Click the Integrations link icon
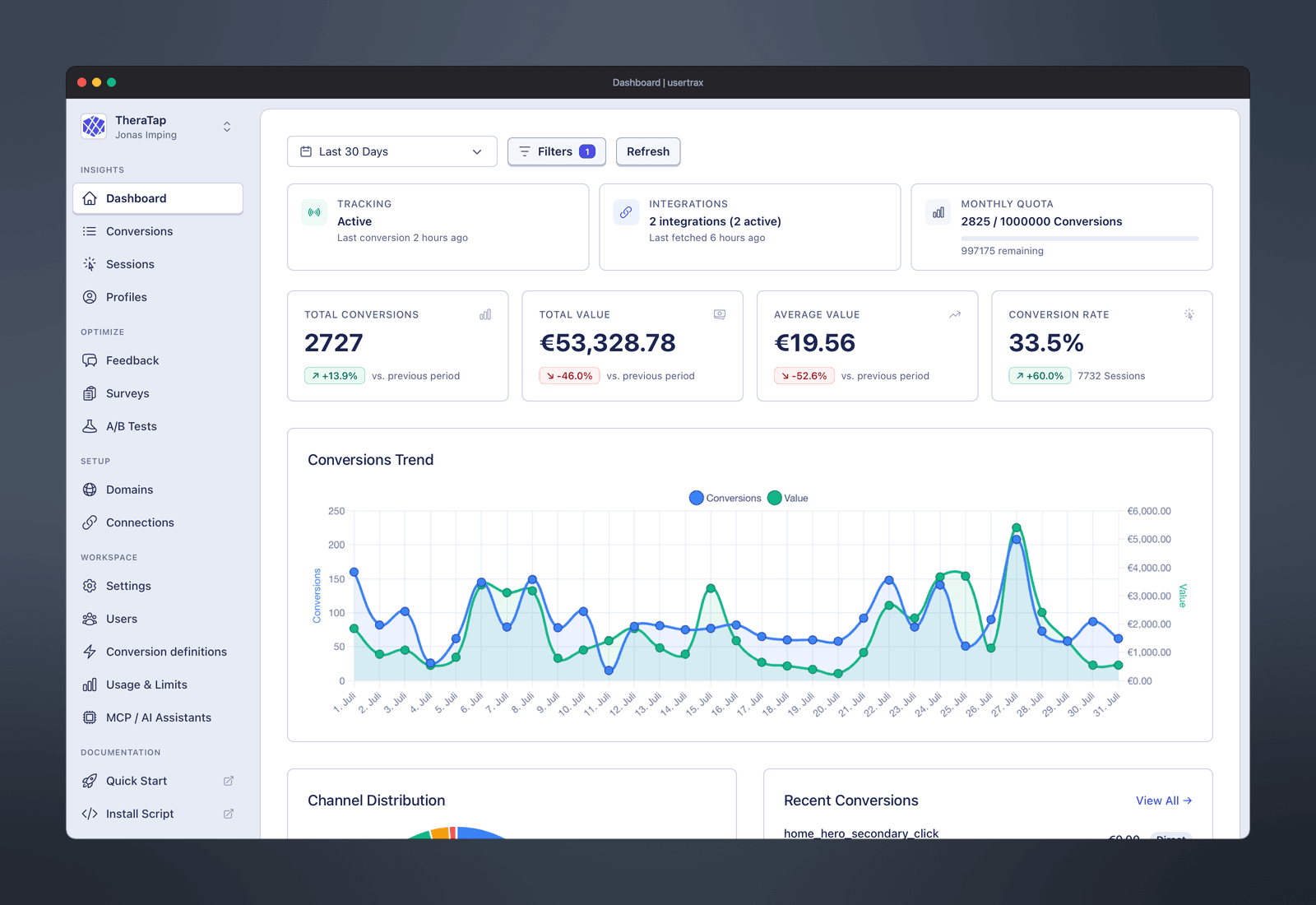 click(626, 212)
